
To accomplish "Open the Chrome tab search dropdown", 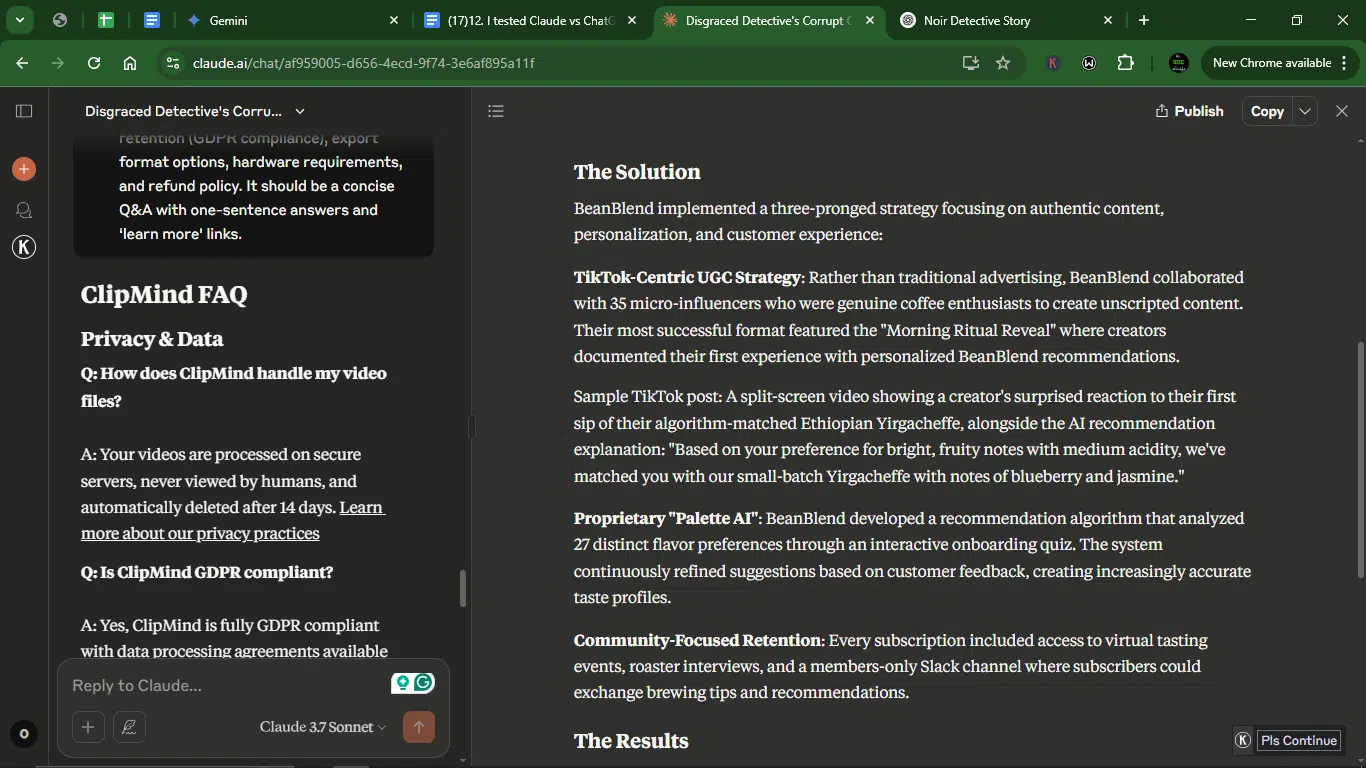I will click(x=20, y=20).
